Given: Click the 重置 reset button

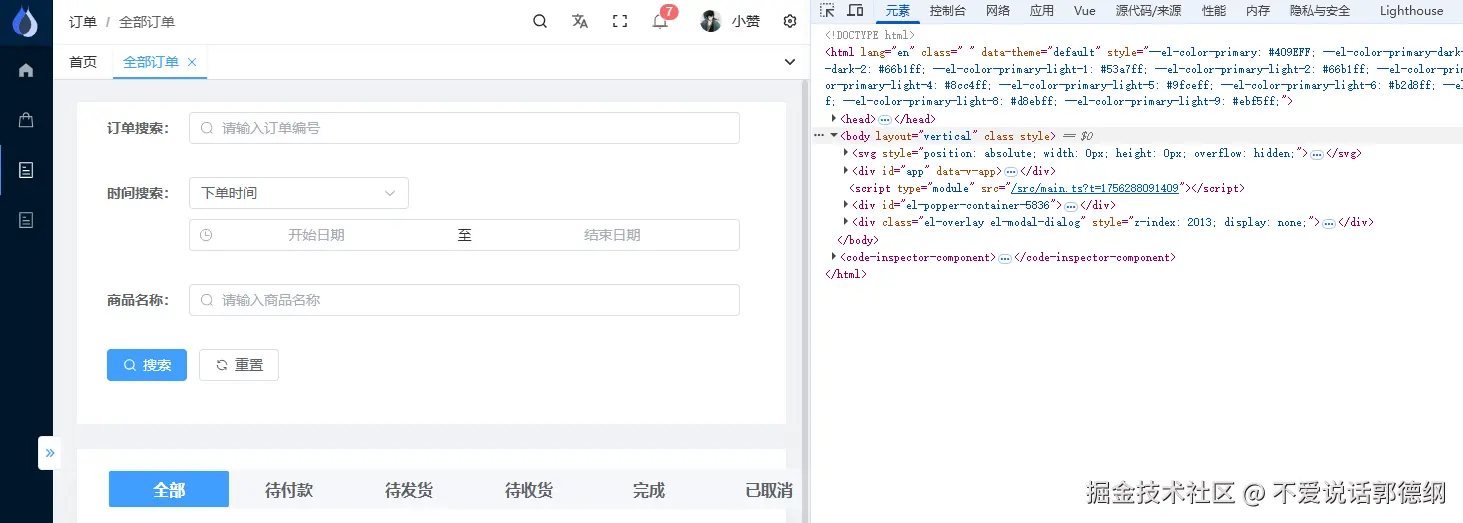Looking at the screenshot, I should click(x=239, y=365).
